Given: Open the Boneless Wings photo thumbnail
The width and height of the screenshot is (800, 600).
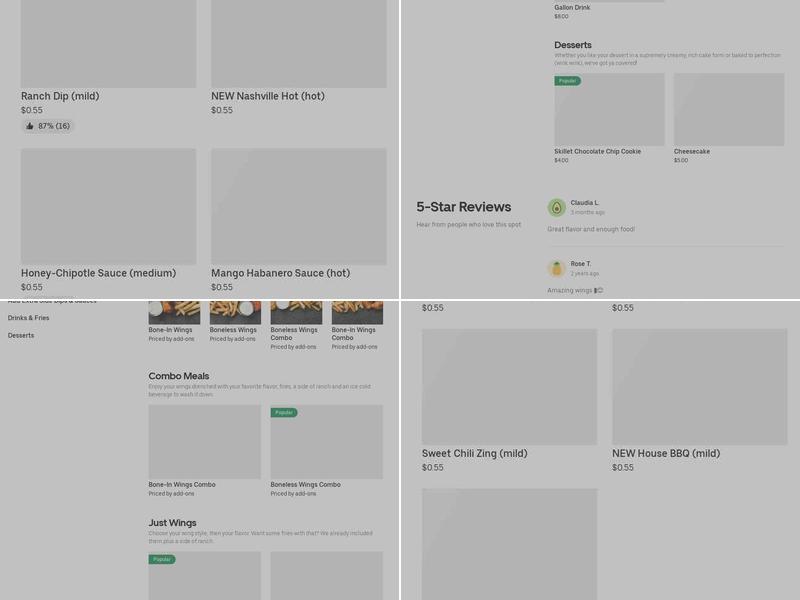Looking at the screenshot, I should click(x=235, y=312).
